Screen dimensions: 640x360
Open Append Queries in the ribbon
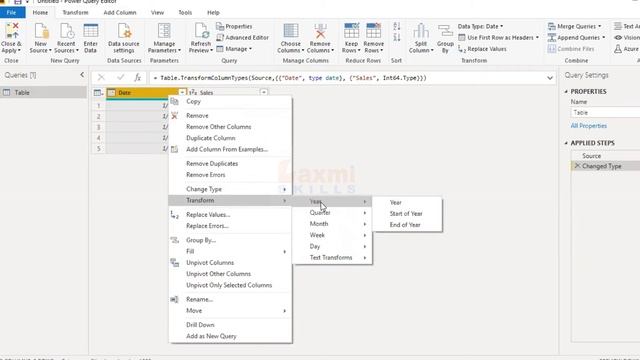coord(576,38)
